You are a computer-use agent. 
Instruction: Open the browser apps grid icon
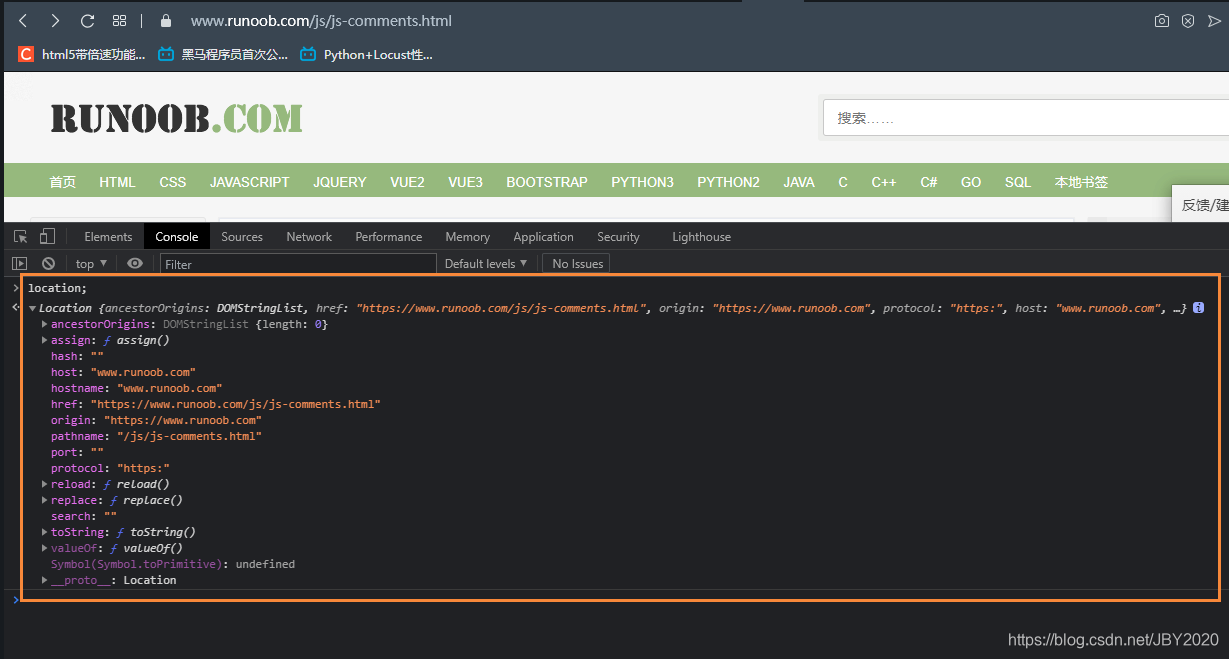(119, 20)
